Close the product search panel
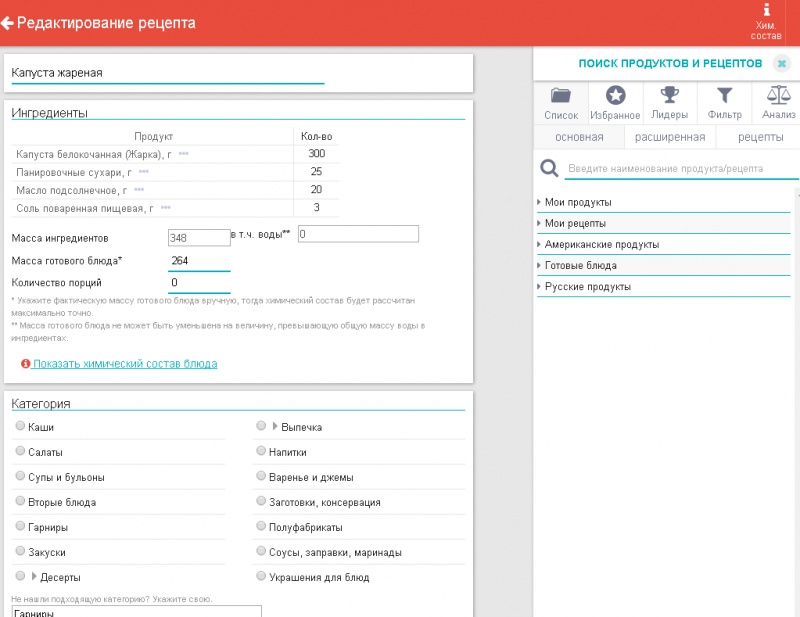800x617 pixels. click(781, 63)
